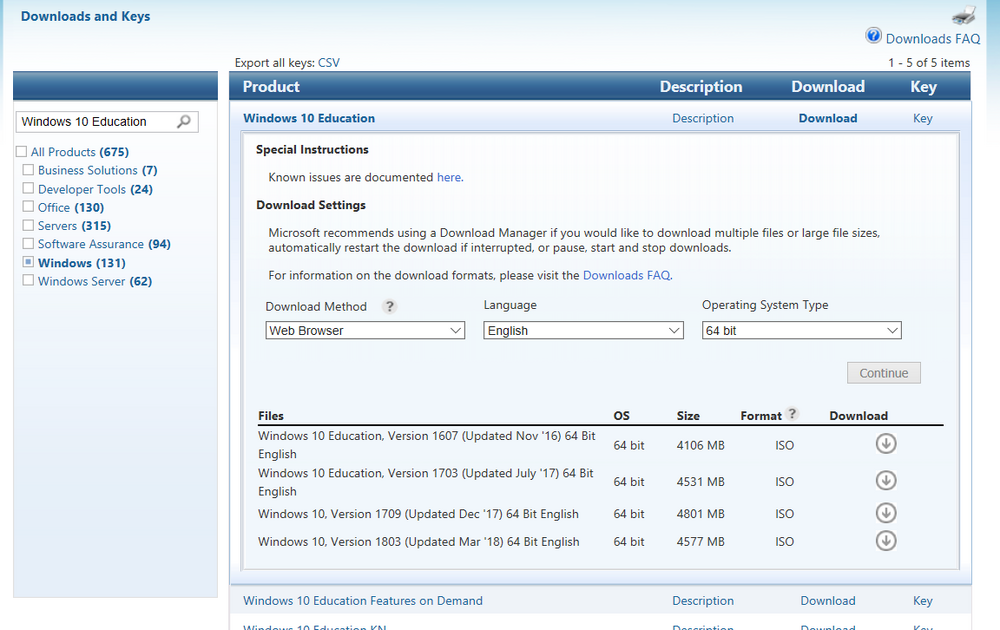Click the blue Downloads FAQ help icon
This screenshot has height=630, width=1000.
coord(873,36)
